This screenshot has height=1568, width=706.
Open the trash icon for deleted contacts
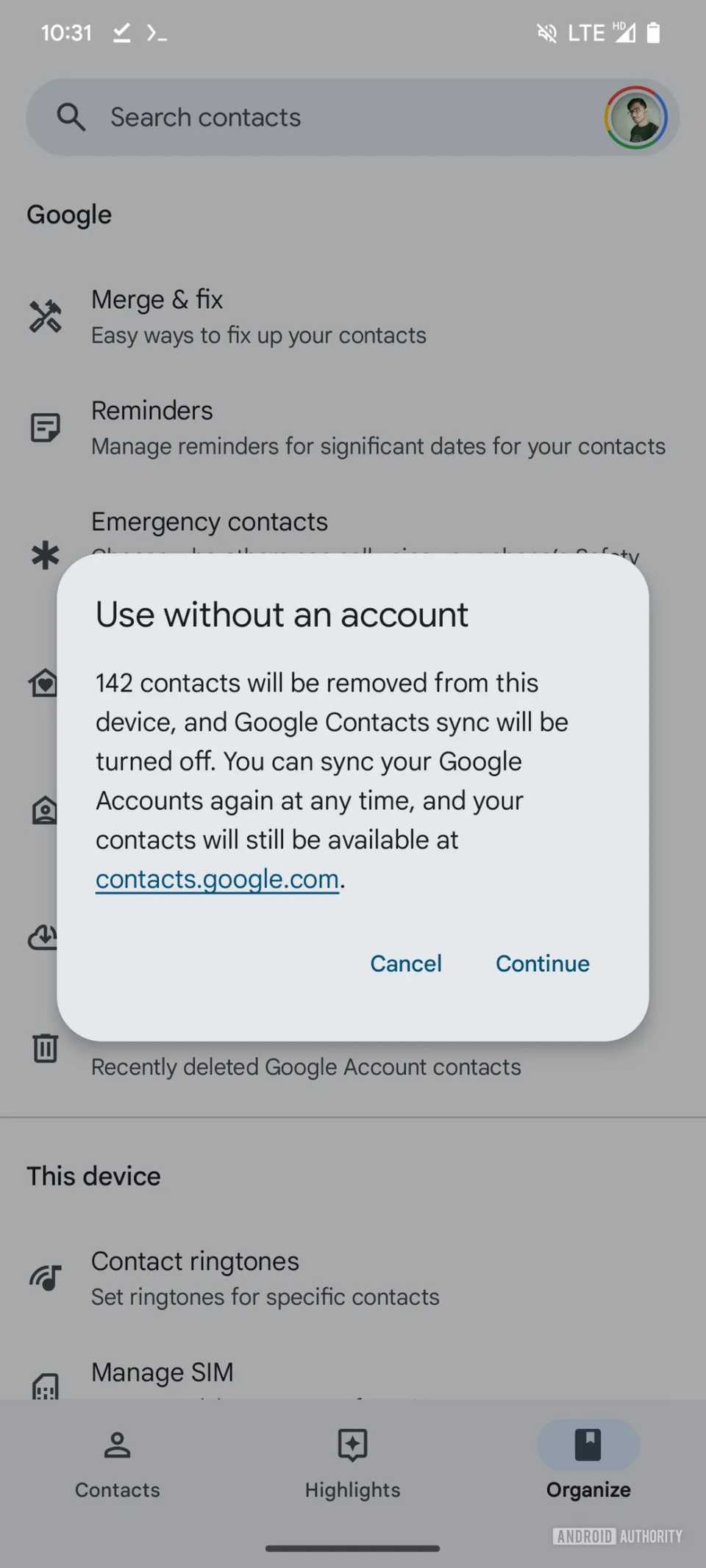[45, 1049]
